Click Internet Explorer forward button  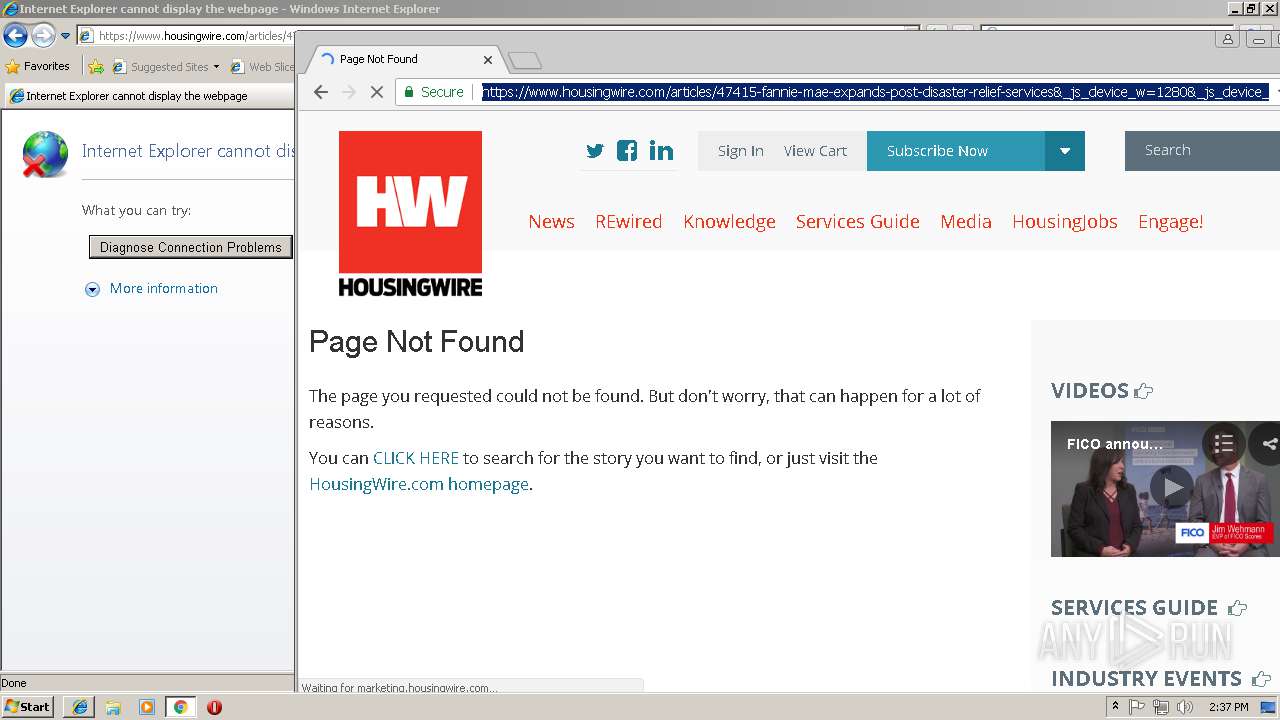pyautogui.click(x=43, y=36)
